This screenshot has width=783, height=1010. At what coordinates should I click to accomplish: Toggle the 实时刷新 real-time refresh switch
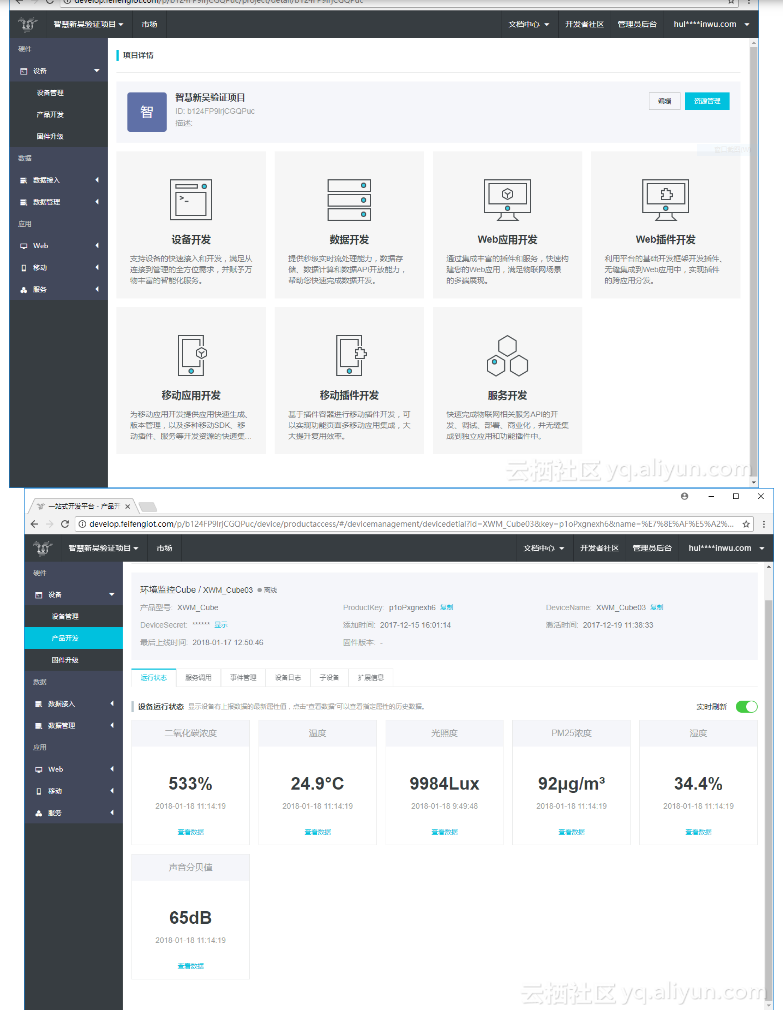click(746, 707)
